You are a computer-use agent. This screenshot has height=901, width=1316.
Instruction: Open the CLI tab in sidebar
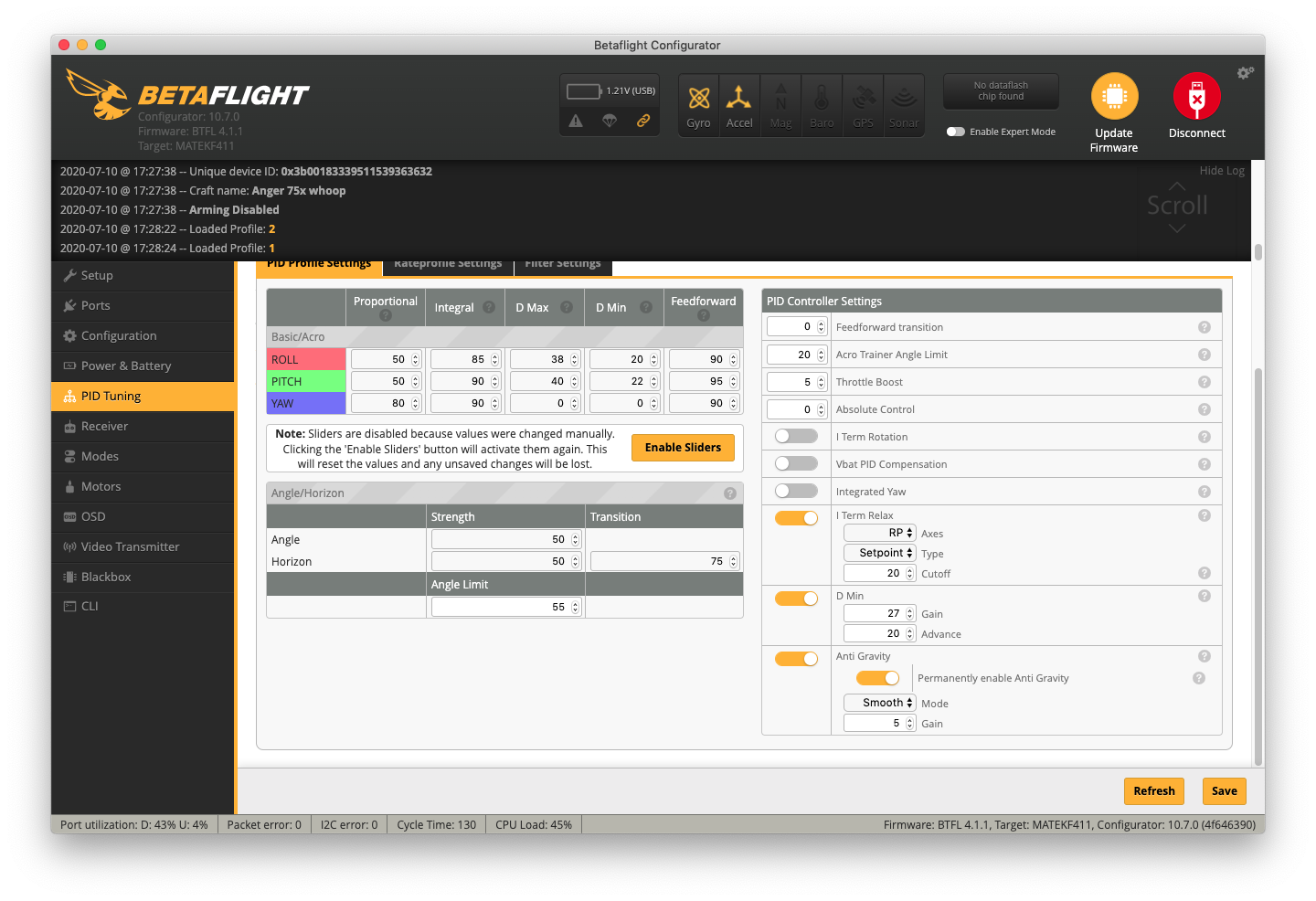click(x=143, y=606)
